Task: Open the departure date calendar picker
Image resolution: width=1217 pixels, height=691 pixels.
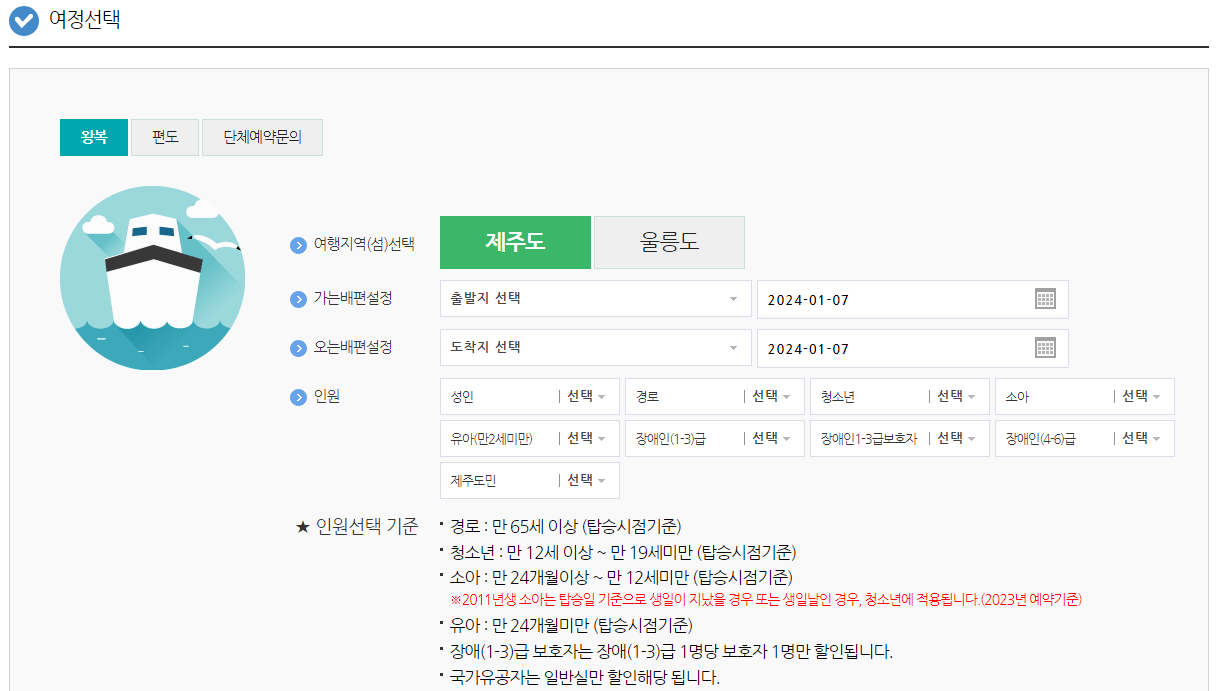Action: point(1046,298)
